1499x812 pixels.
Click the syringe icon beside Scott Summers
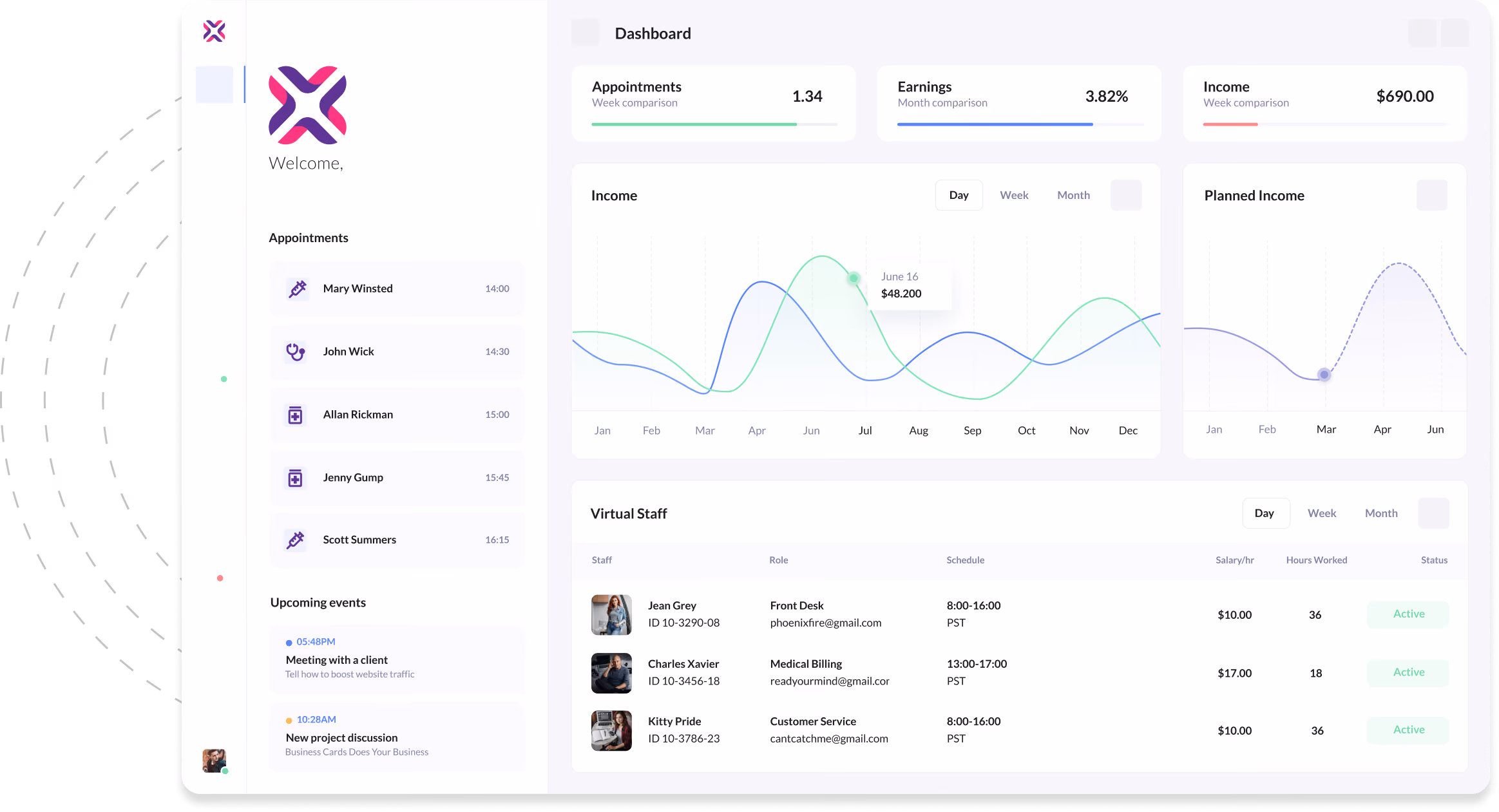coord(296,540)
